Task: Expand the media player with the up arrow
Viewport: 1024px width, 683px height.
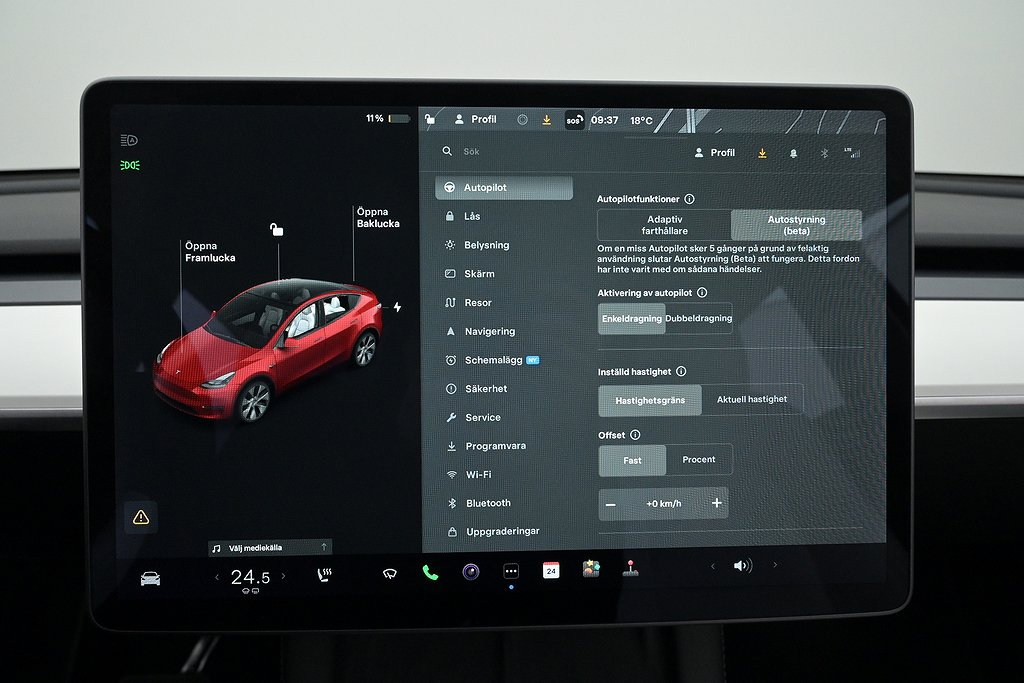Action: (x=324, y=547)
